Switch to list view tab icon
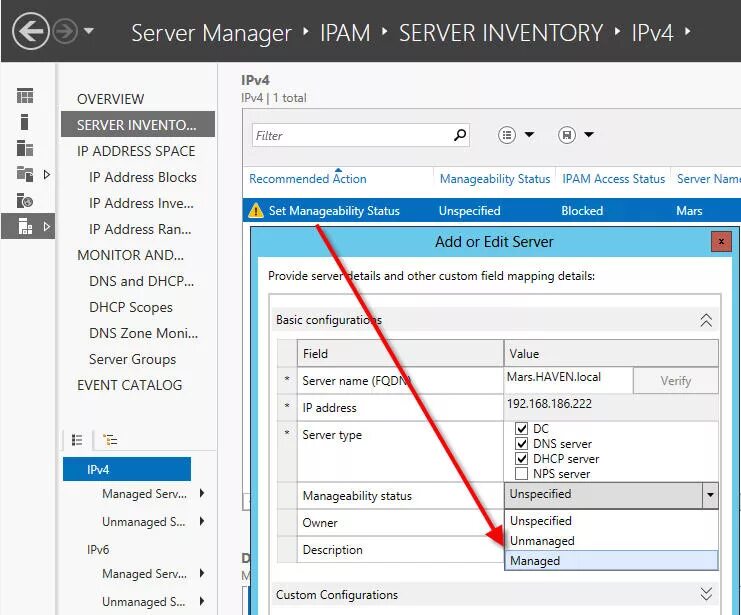741x615 pixels. pyautogui.click(x=77, y=440)
